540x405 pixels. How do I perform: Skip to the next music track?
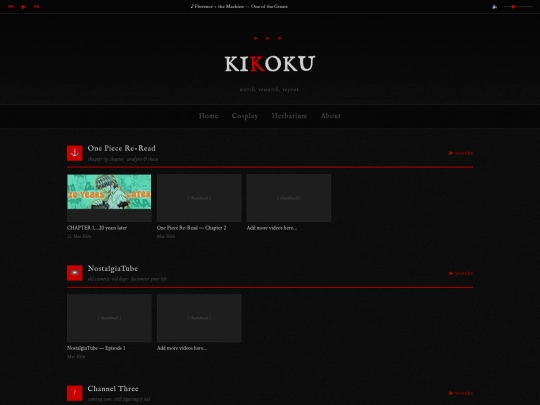click(x=37, y=7)
